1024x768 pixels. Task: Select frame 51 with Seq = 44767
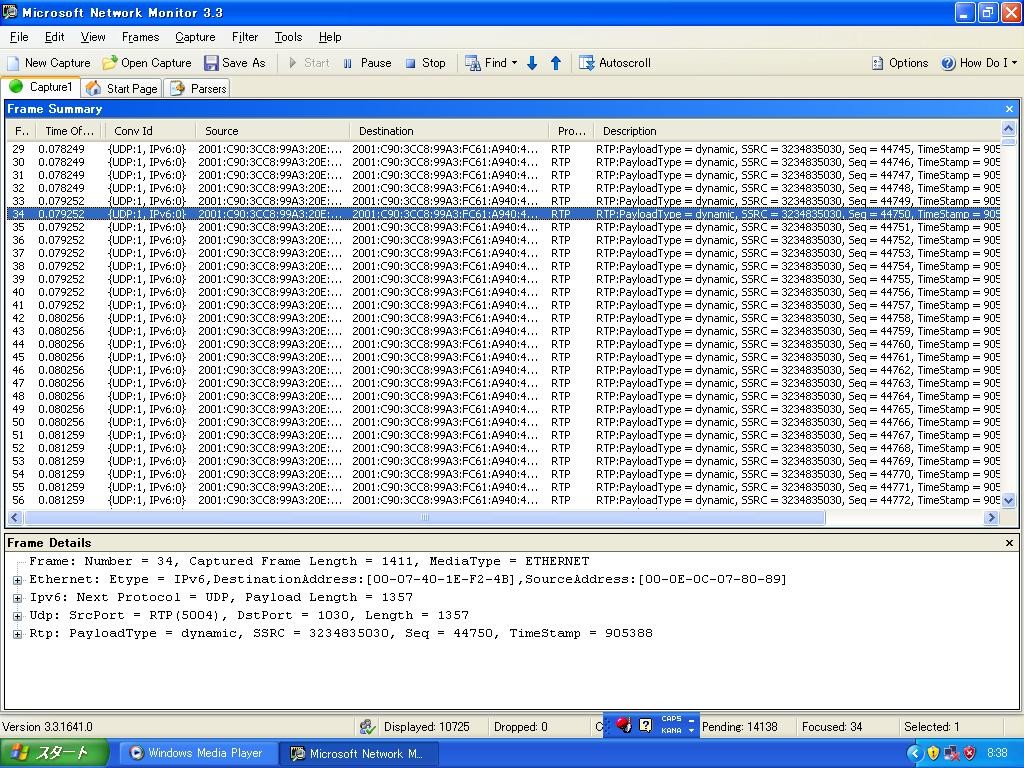(x=503, y=435)
